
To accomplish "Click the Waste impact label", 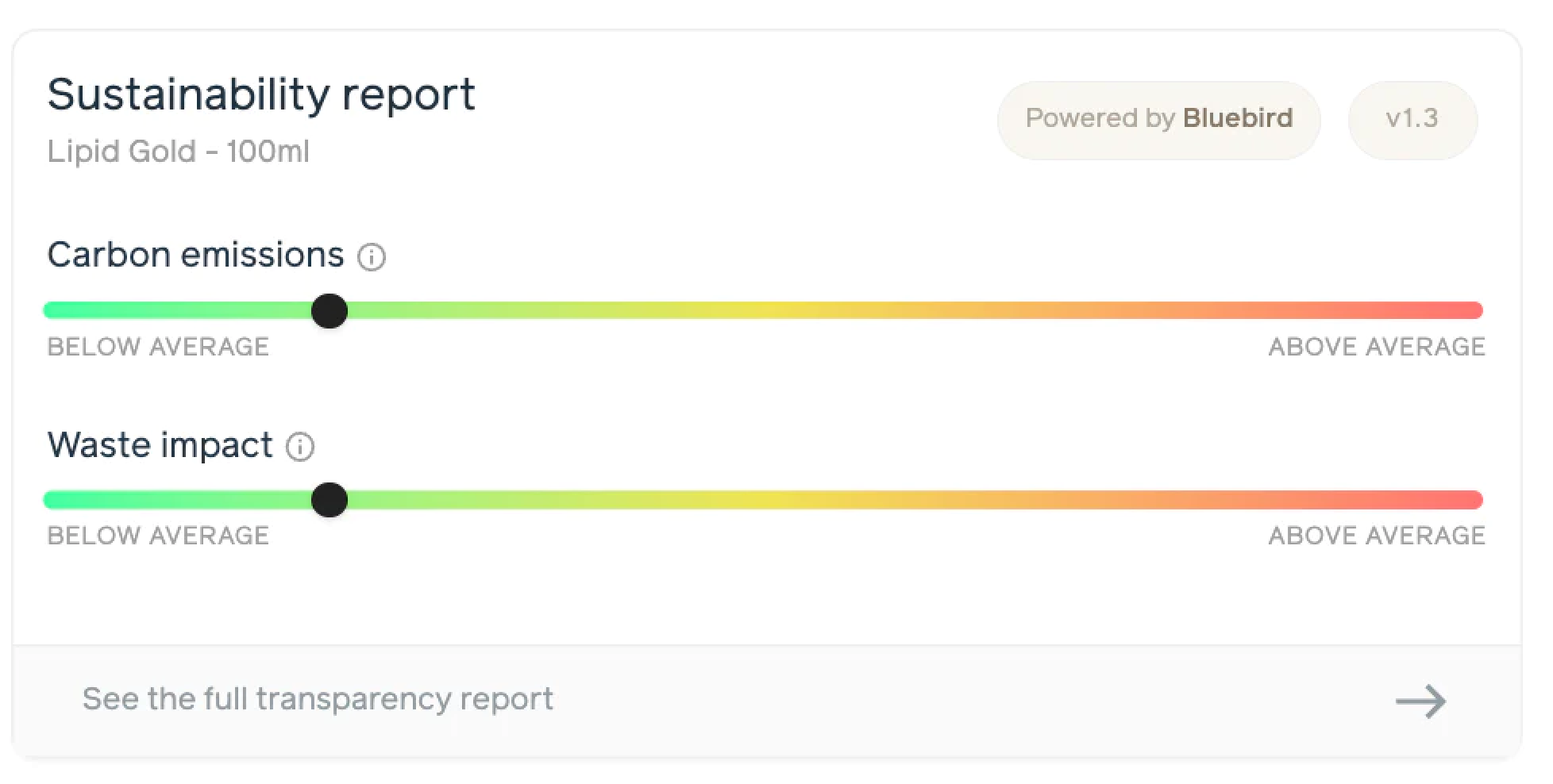I will click(x=160, y=445).
